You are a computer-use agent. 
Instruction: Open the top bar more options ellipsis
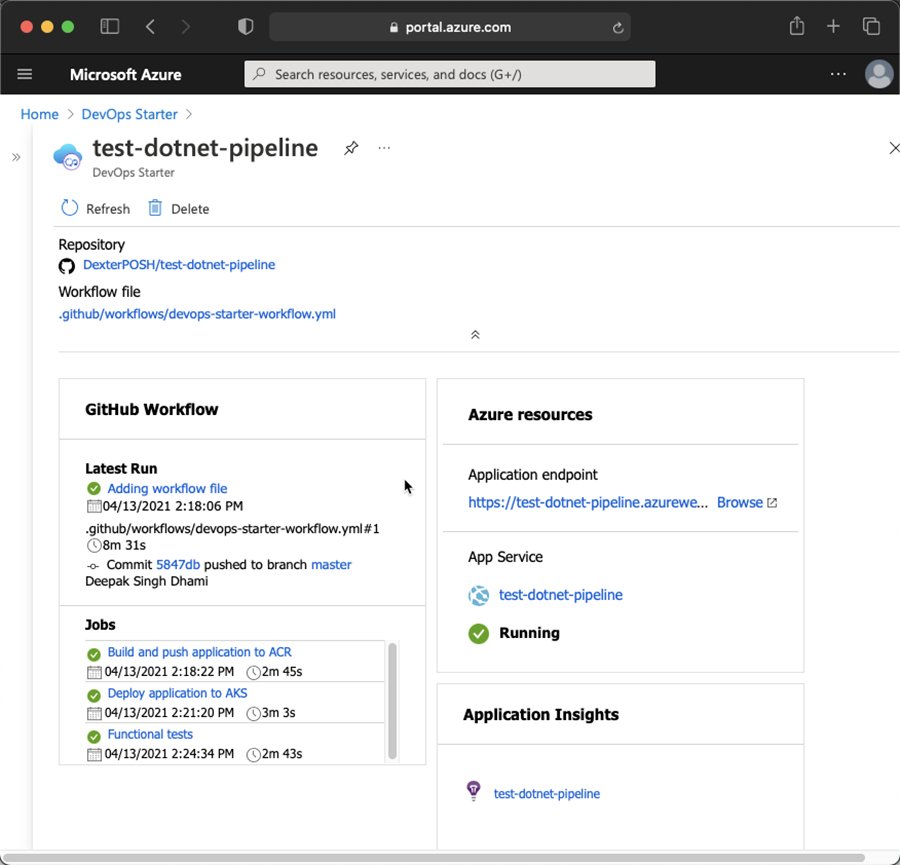coord(838,74)
